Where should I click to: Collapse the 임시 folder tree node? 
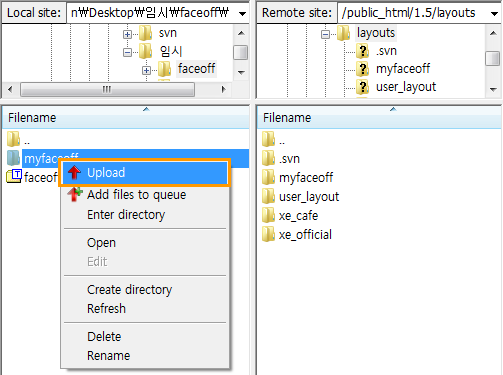(x=127, y=52)
